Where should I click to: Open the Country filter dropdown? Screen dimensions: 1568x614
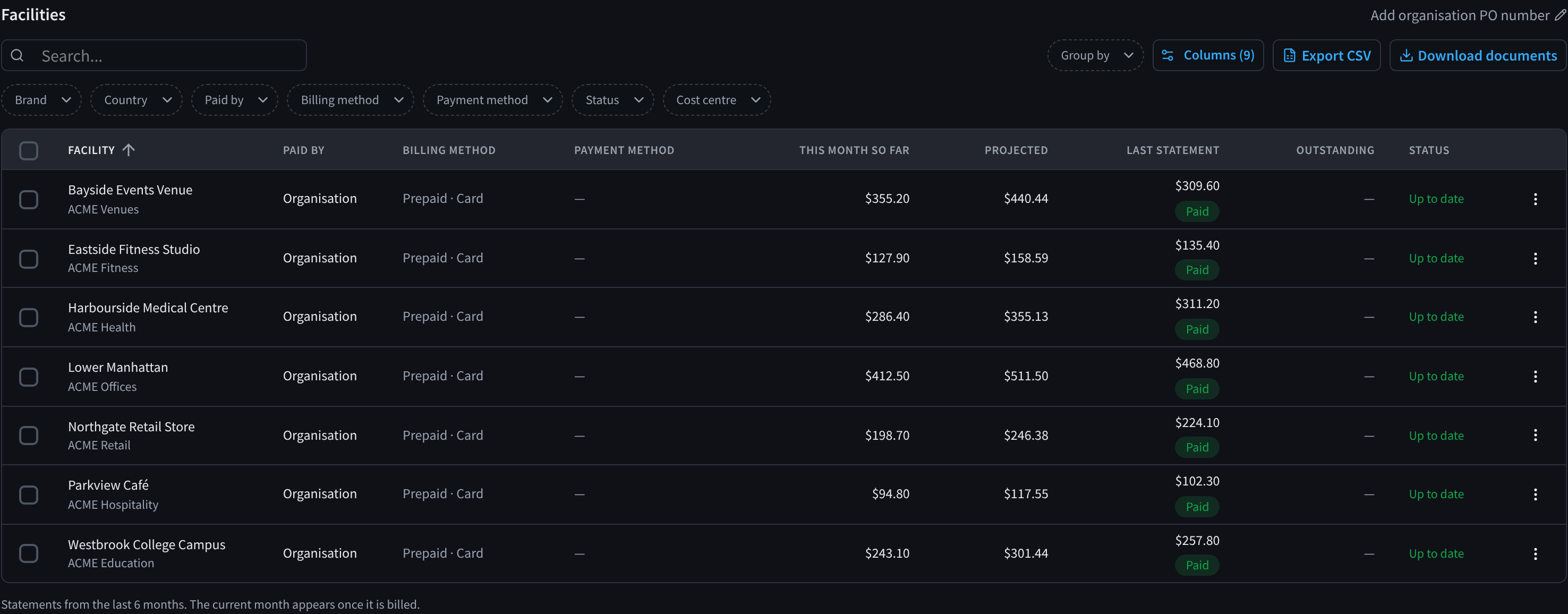tap(137, 100)
